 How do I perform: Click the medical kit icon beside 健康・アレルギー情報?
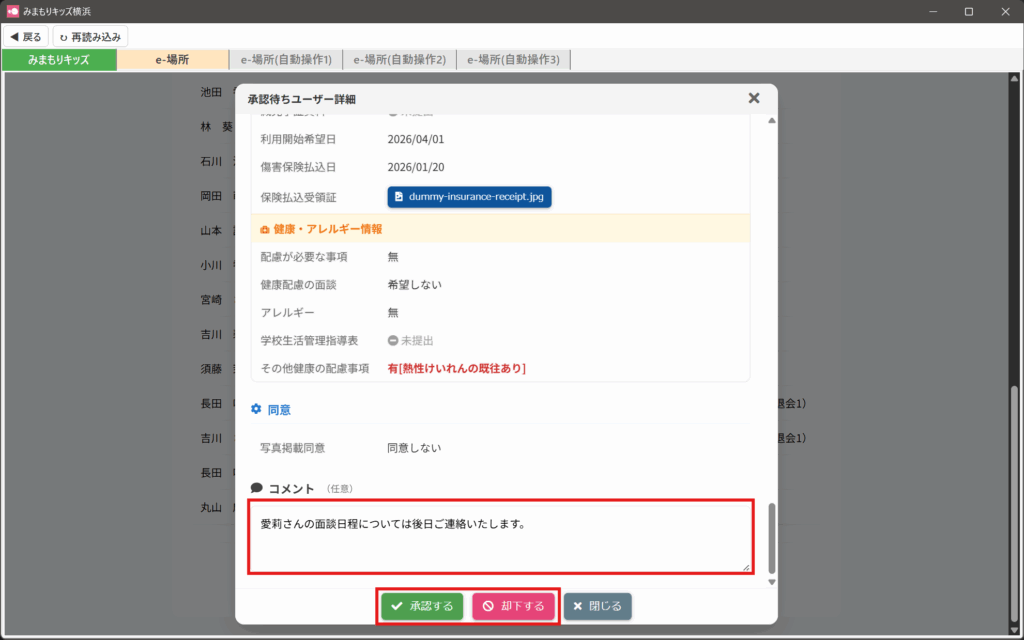[264, 229]
